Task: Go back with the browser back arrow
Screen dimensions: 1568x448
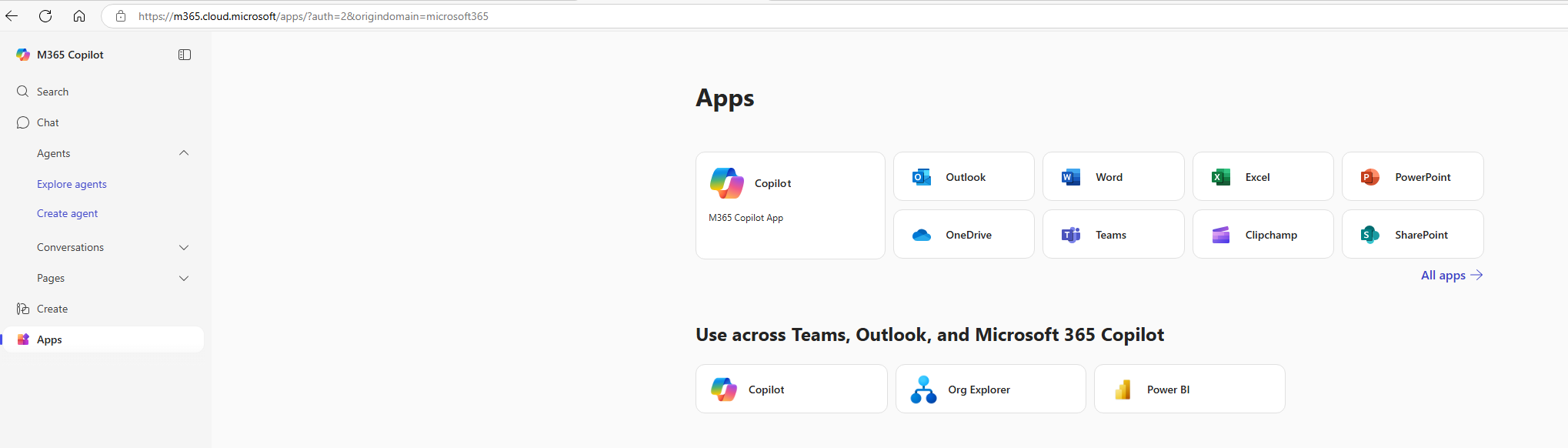Action: (12, 16)
